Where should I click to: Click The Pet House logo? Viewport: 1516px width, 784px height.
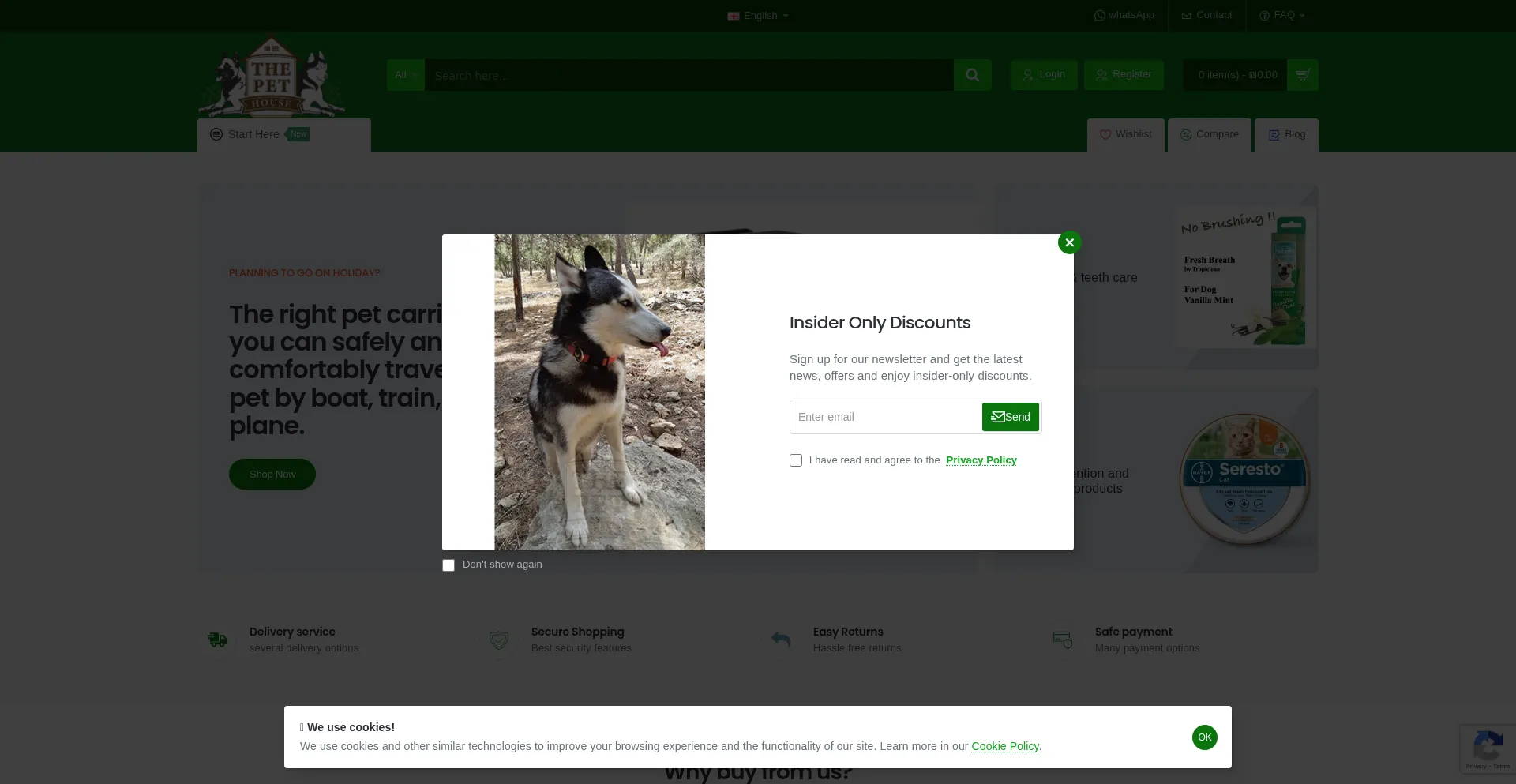pyautogui.click(x=271, y=77)
